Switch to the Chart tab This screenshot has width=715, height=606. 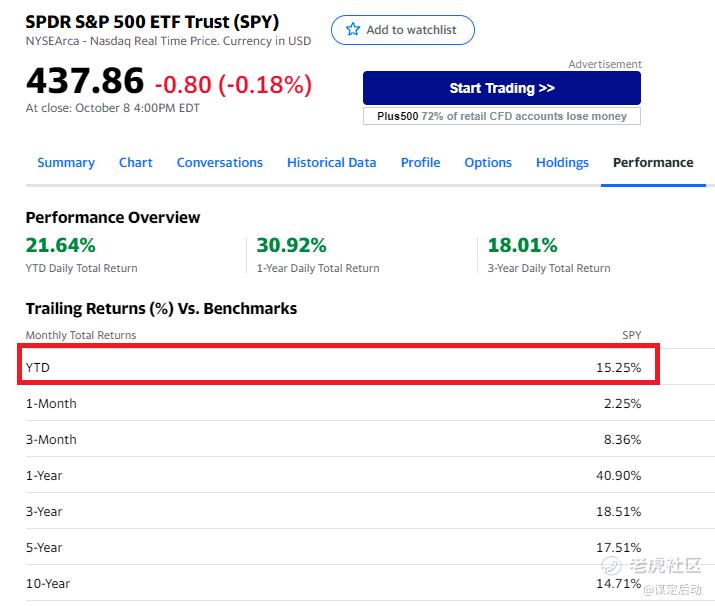(x=135, y=163)
